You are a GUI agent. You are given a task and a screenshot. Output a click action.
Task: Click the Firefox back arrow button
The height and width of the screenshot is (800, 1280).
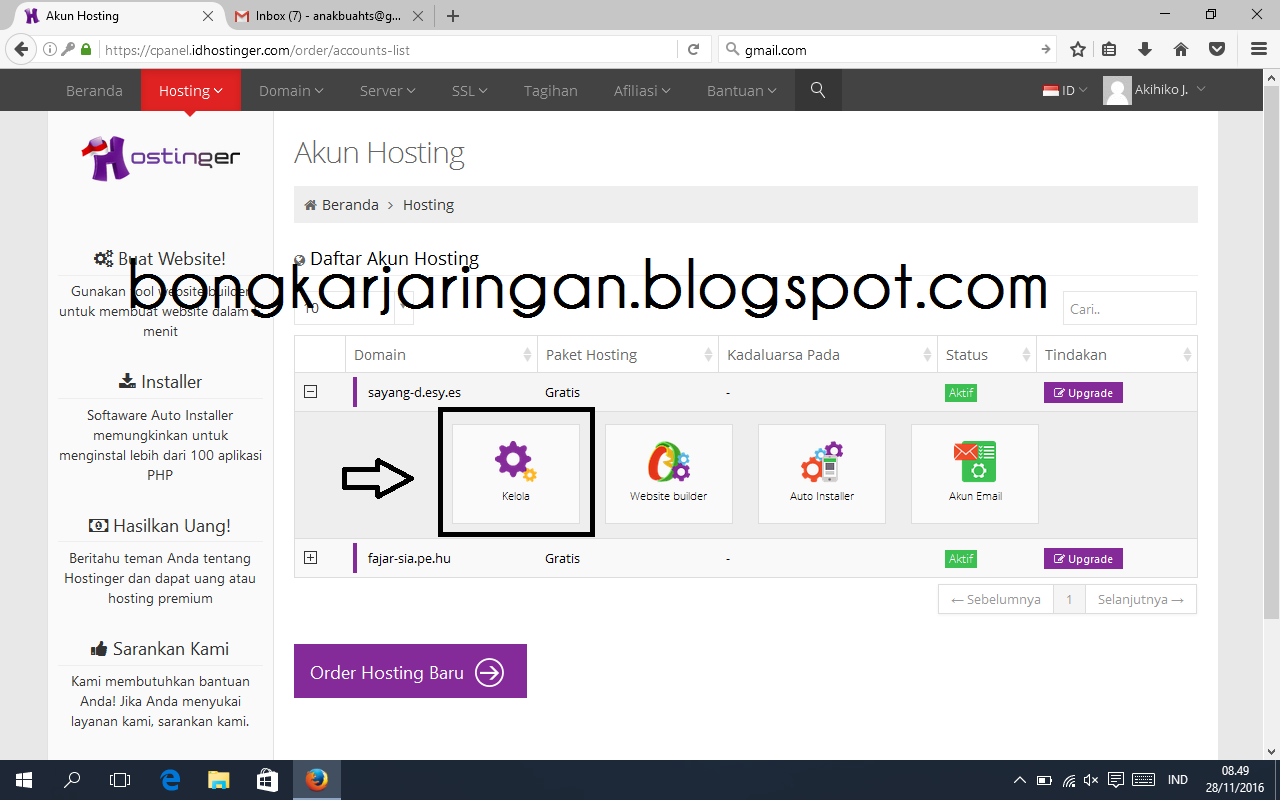pos(22,49)
